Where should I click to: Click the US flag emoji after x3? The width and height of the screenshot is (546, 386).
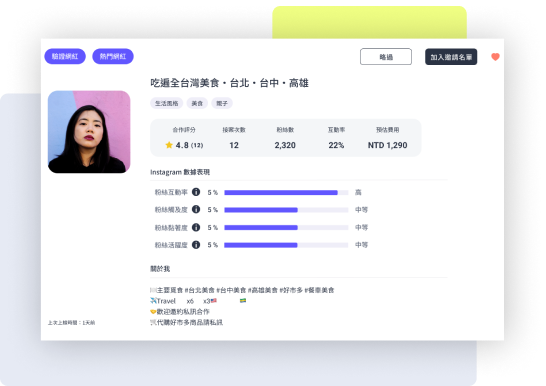[x=213, y=301]
